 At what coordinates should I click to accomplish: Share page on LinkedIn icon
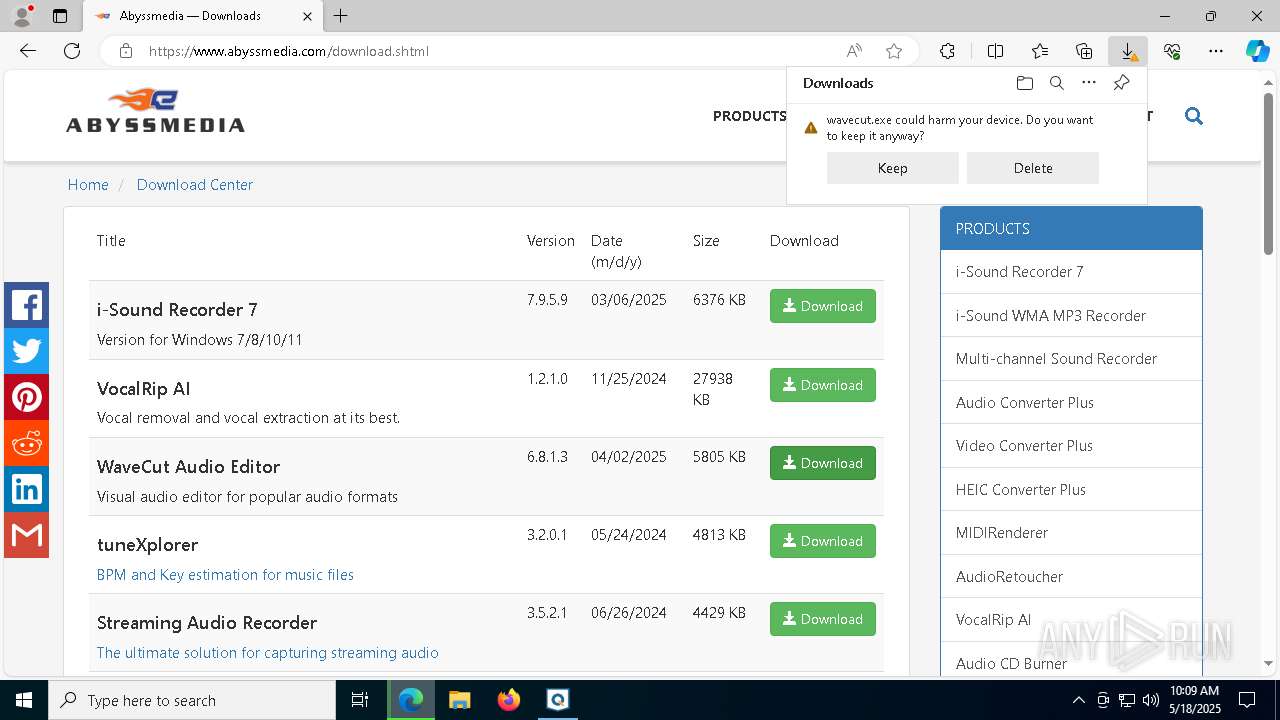(x=26, y=490)
